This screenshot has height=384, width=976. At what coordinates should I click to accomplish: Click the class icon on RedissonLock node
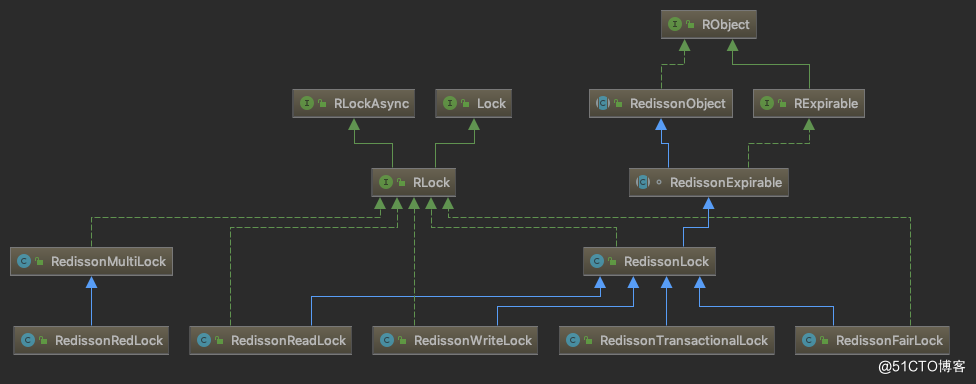pos(596,261)
